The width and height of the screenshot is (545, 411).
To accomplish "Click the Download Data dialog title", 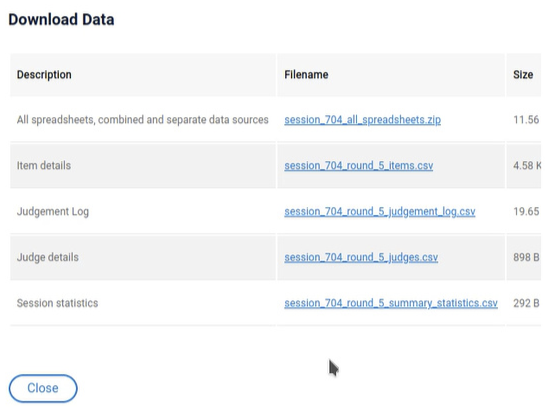I will pos(61,19).
